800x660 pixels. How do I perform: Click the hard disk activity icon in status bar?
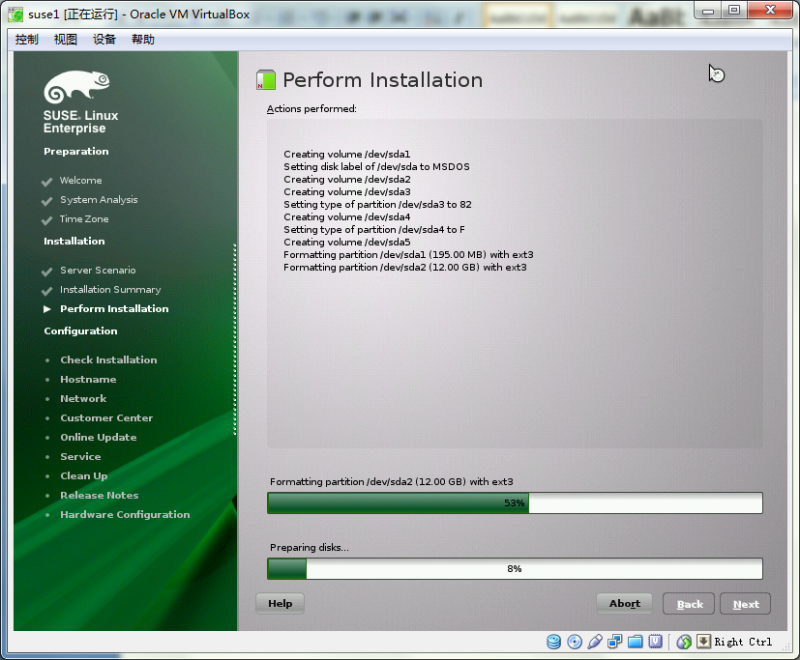pos(553,641)
